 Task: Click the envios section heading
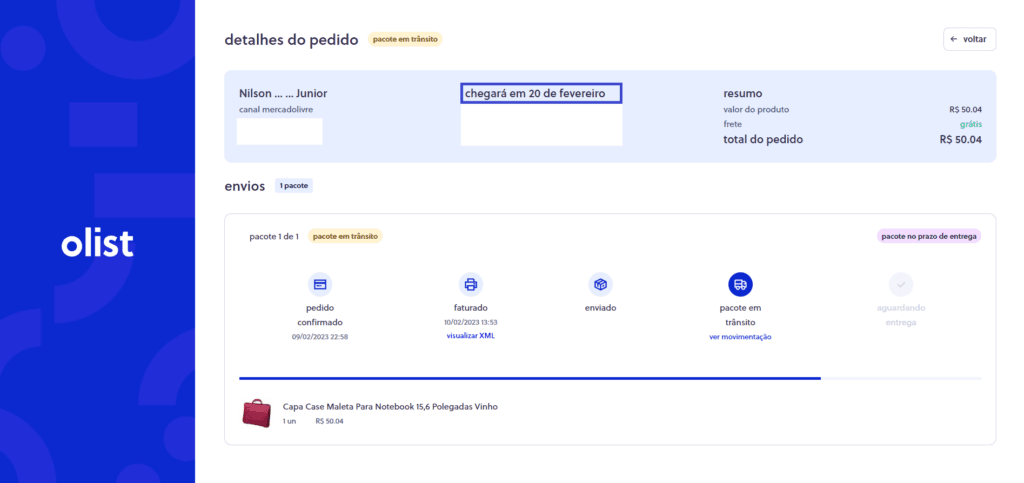(244, 187)
